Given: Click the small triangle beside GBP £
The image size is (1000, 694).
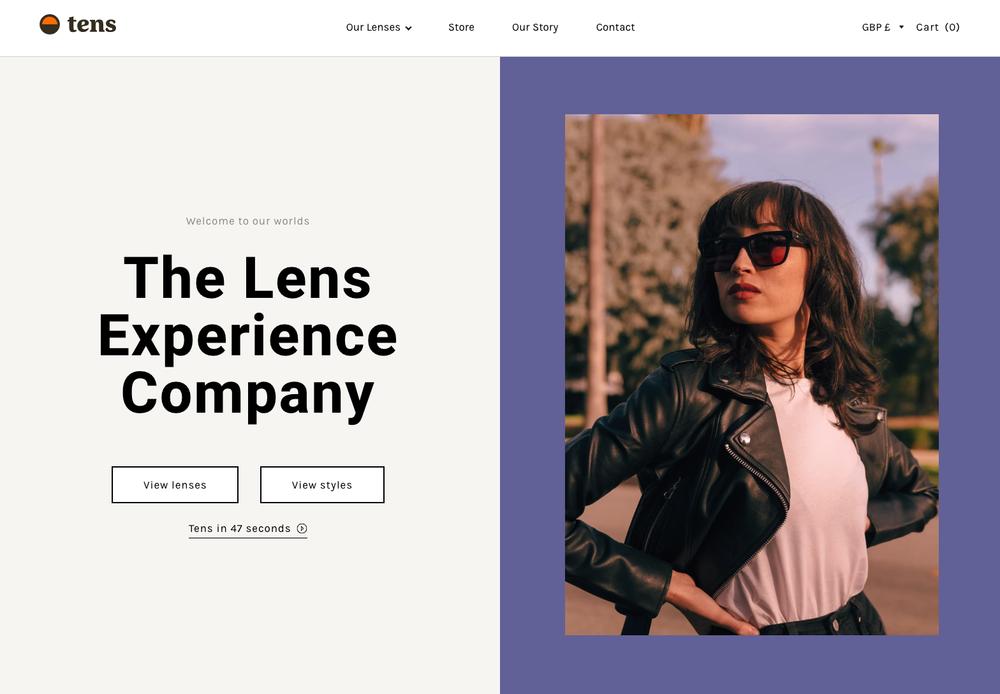Looking at the screenshot, I should click(x=901, y=27).
